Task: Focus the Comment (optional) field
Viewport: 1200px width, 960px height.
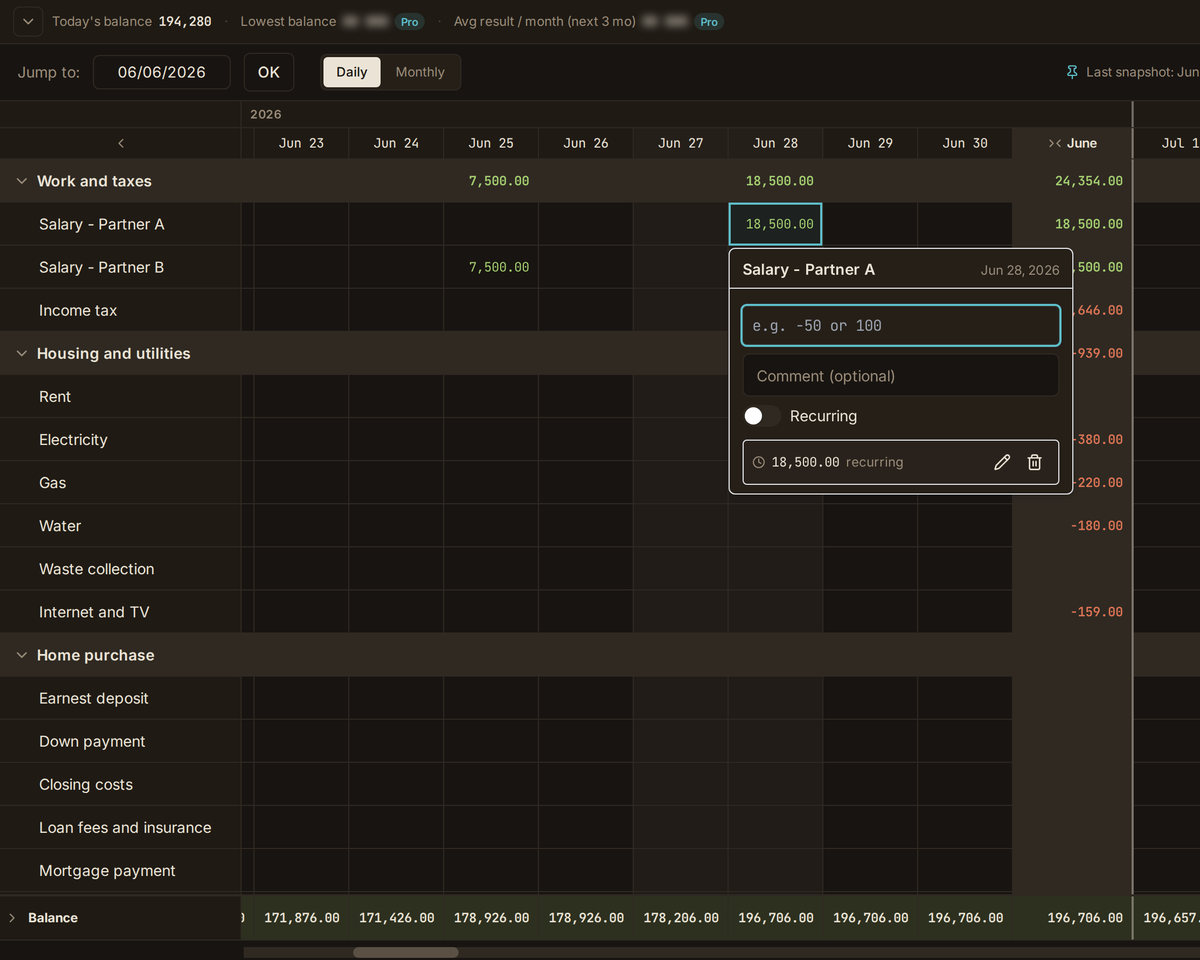Action: coord(900,376)
